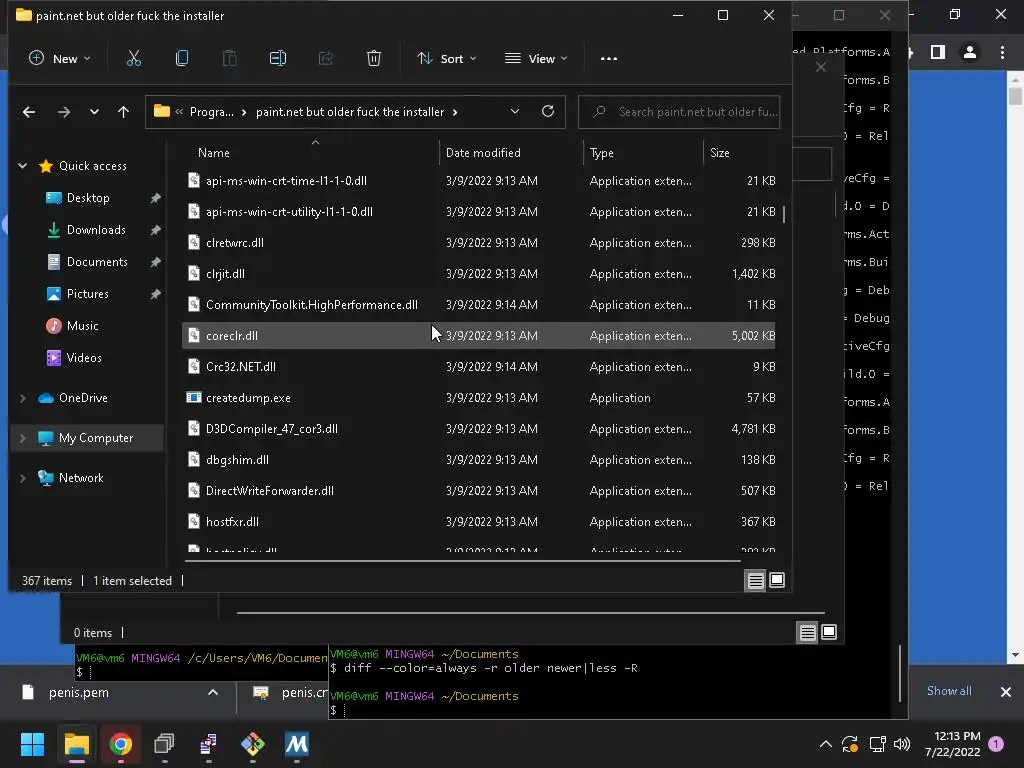Select Videos in the sidebar
Viewport: 1024px width, 768px height.
pyautogui.click(x=84, y=358)
